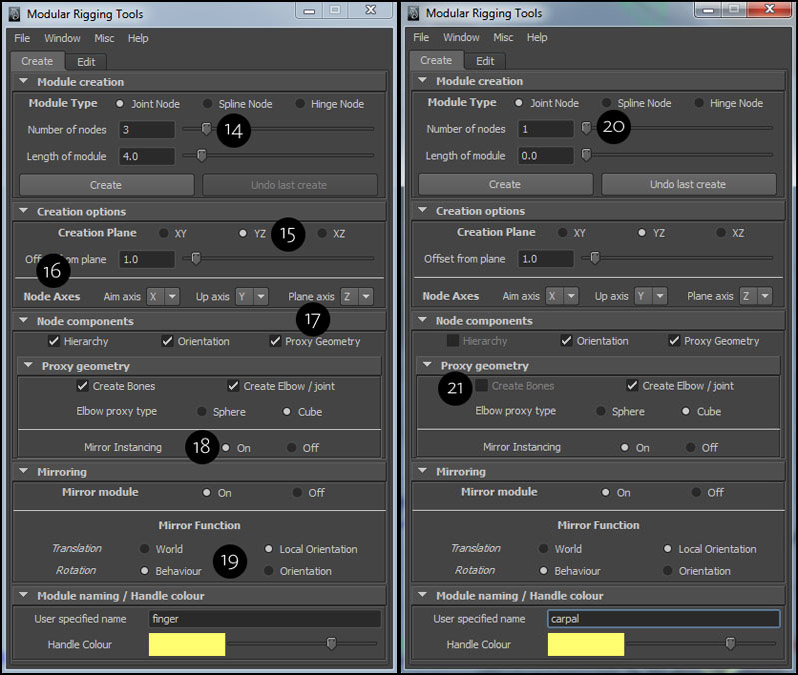Click the Maya app icon in right window title bar
This screenshot has height=675, width=798.
click(x=414, y=13)
